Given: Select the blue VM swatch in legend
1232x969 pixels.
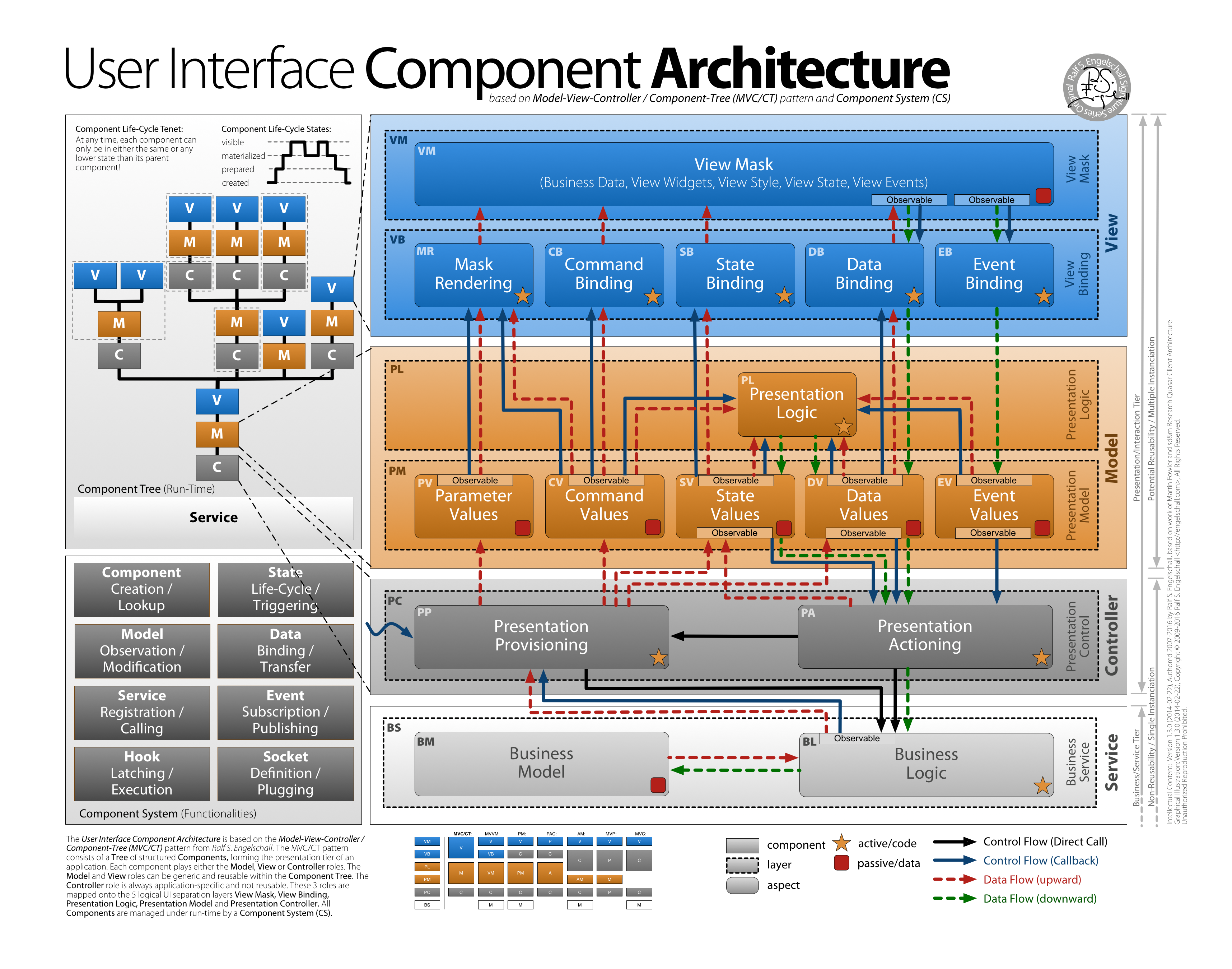Looking at the screenshot, I should (x=427, y=841).
